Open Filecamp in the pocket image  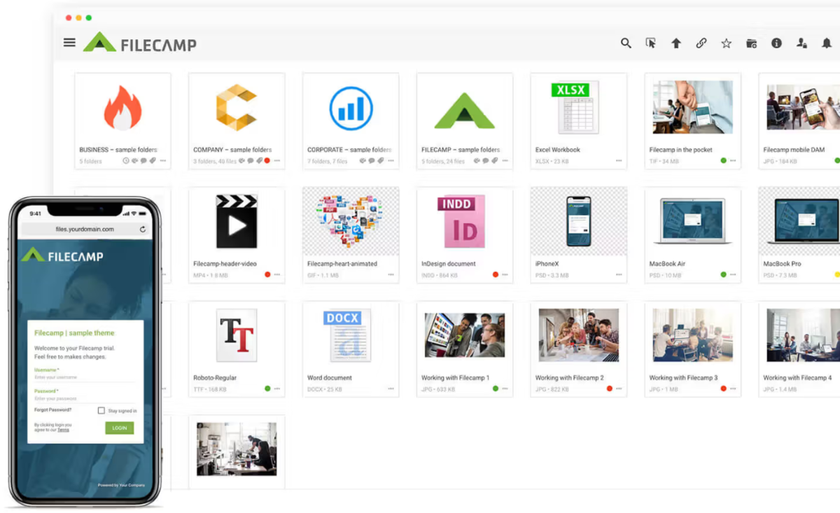point(693,107)
